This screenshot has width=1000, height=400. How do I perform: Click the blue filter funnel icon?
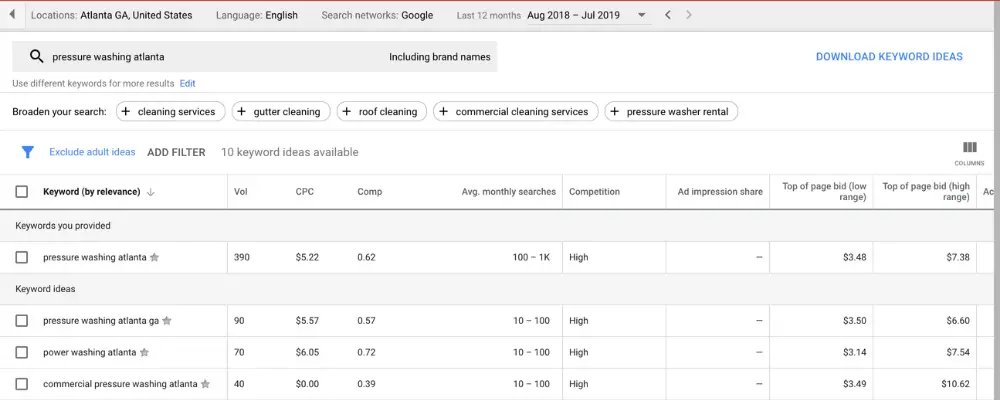[x=27, y=152]
